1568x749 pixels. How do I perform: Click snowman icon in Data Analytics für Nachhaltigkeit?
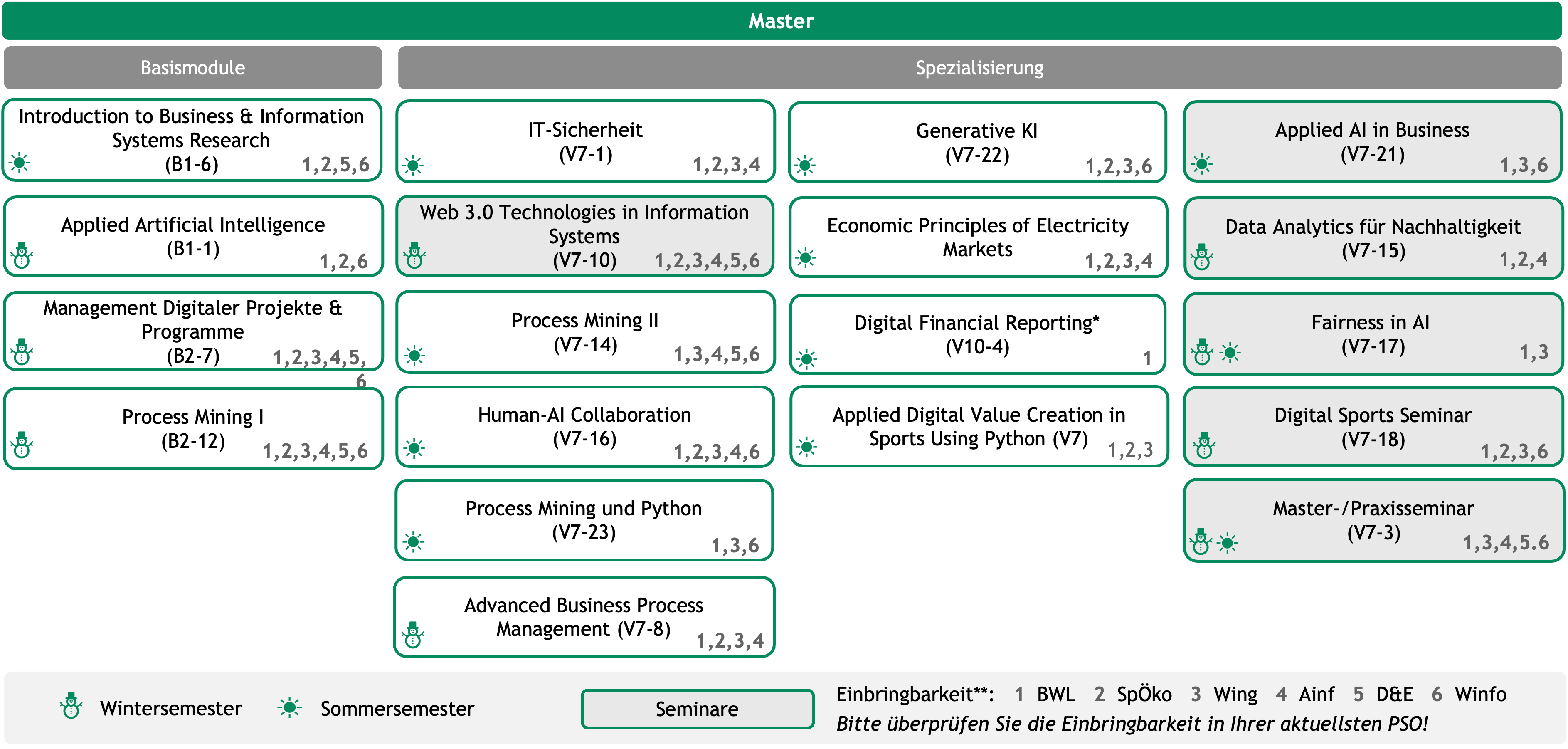coord(1202,257)
